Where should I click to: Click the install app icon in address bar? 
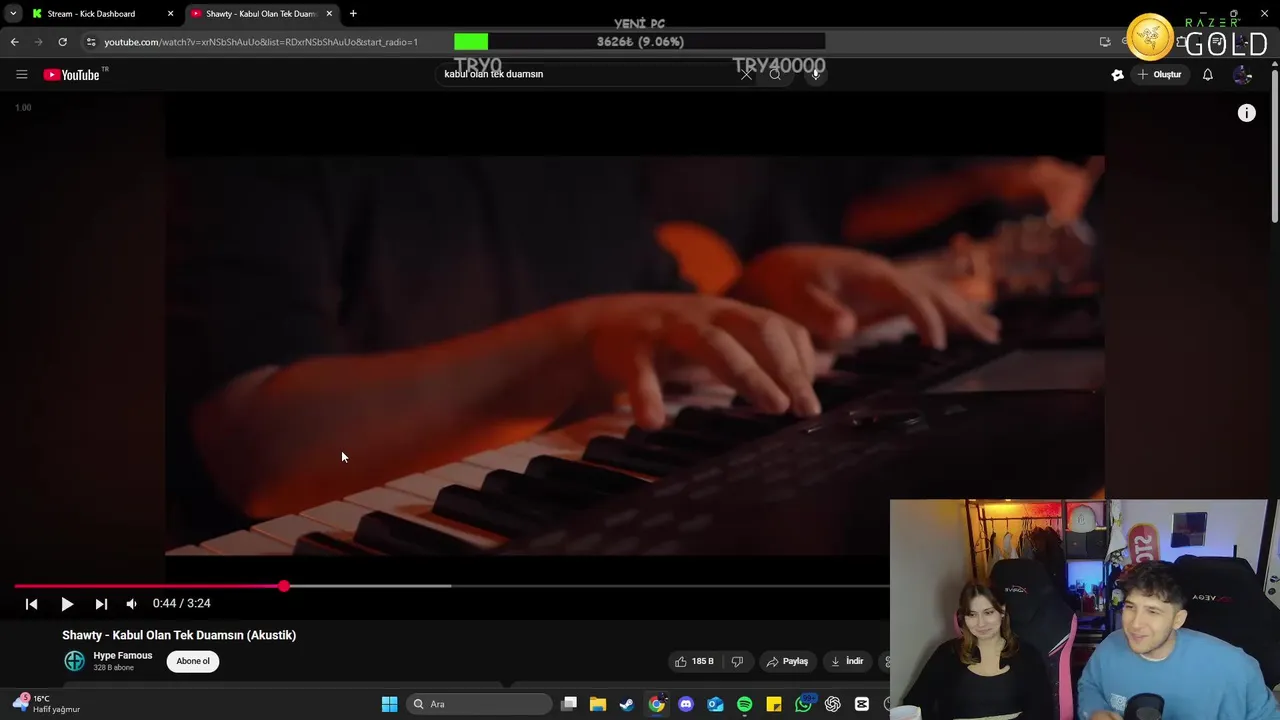point(1105,42)
